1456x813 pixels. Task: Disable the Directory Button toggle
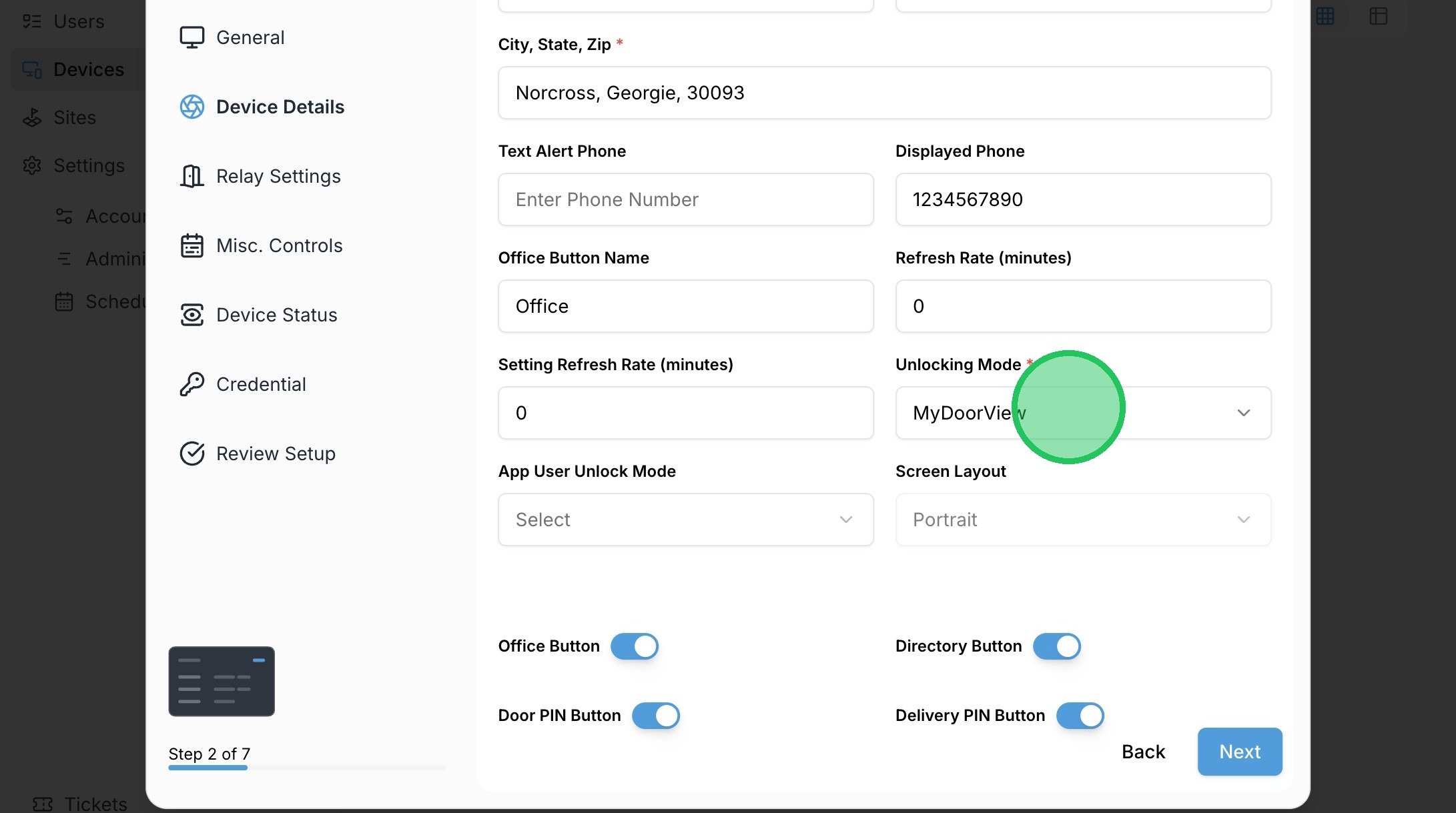(x=1056, y=646)
